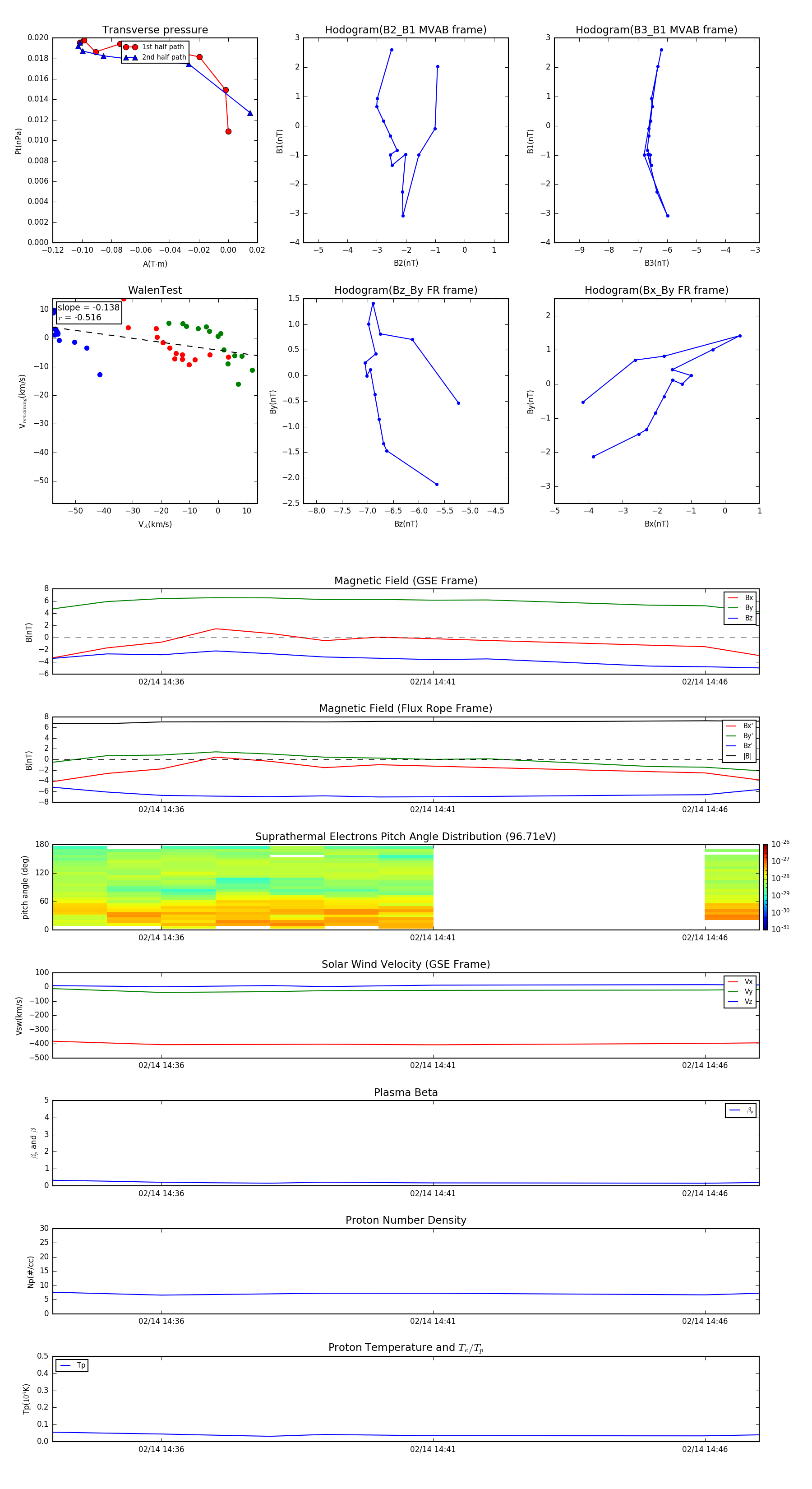Click the "Hodogram(Bx_By FR frame)" title
The height and width of the screenshot is (1489, 812).
coord(656,290)
